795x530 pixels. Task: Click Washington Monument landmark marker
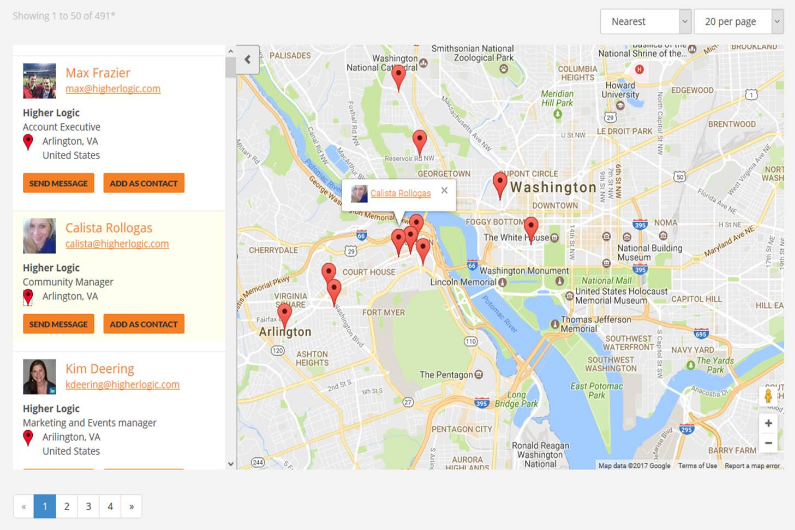pos(559,280)
